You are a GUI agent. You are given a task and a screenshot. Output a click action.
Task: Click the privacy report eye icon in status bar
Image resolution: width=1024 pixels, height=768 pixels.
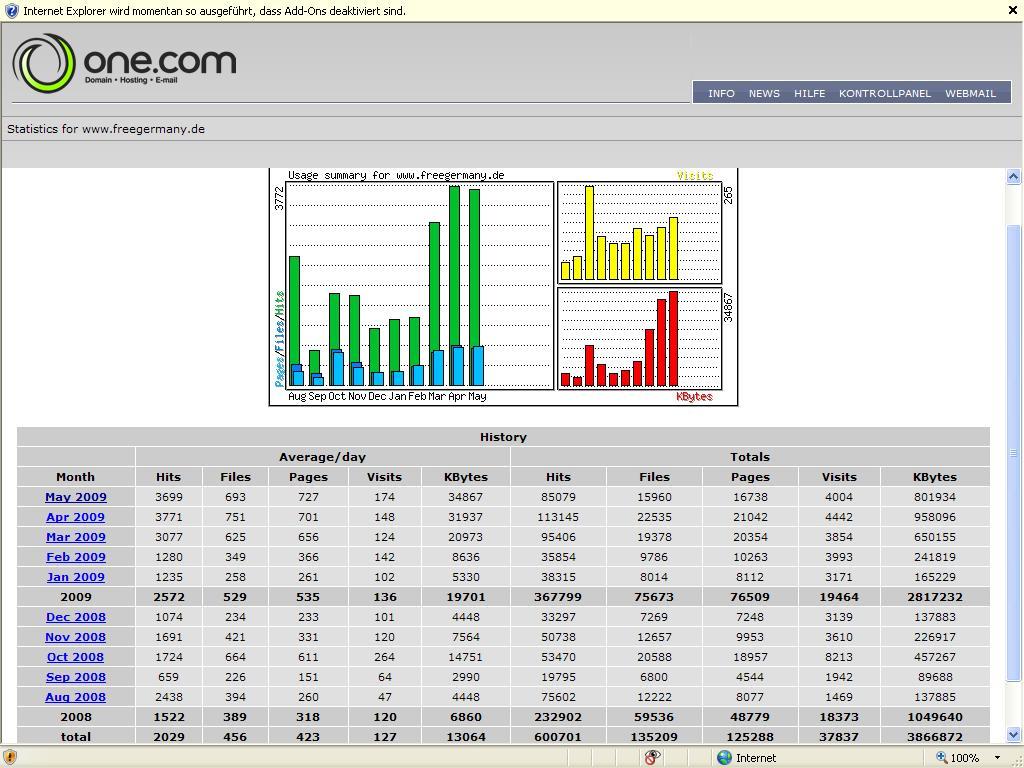point(652,758)
